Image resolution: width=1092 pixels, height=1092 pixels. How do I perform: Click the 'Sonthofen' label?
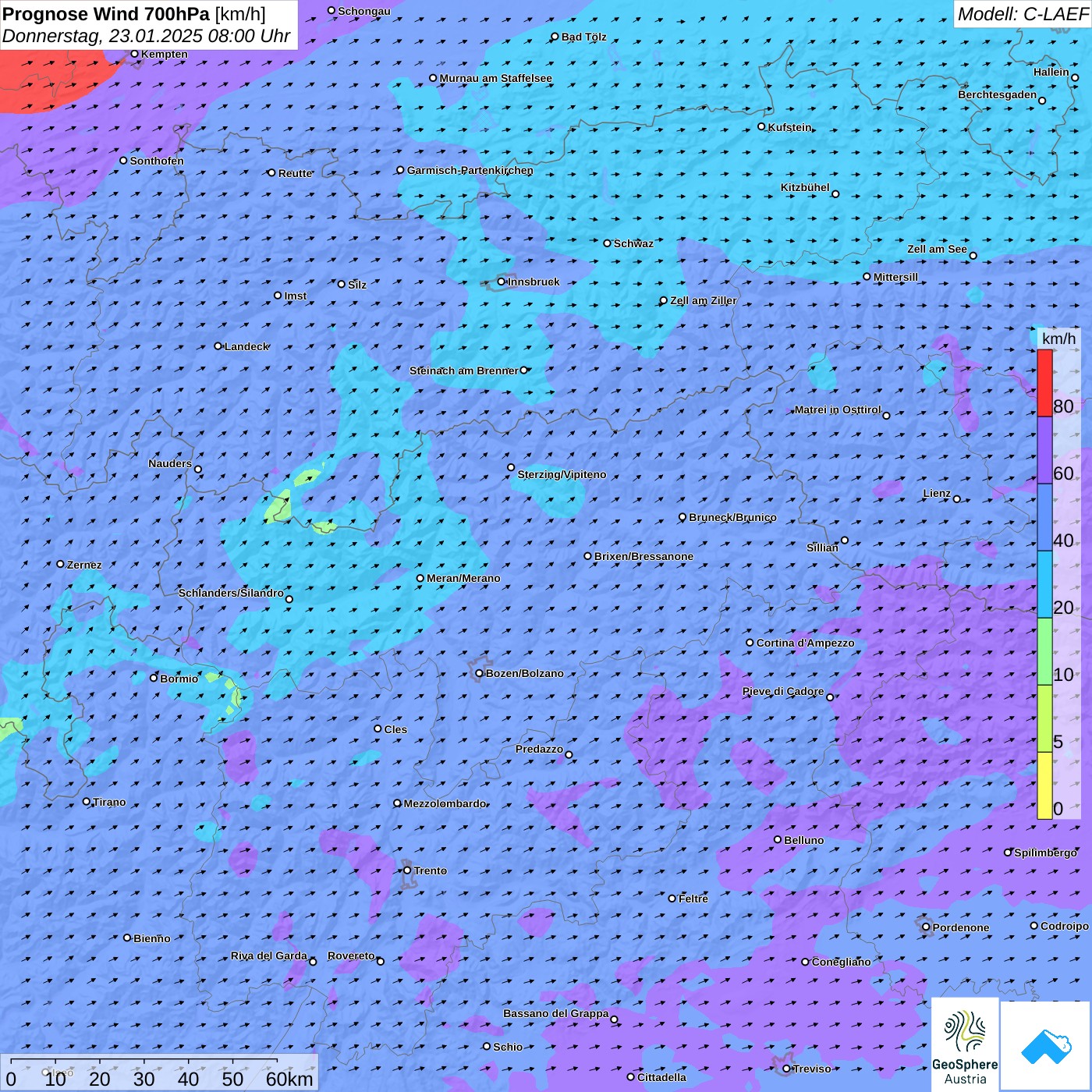pos(157,161)
